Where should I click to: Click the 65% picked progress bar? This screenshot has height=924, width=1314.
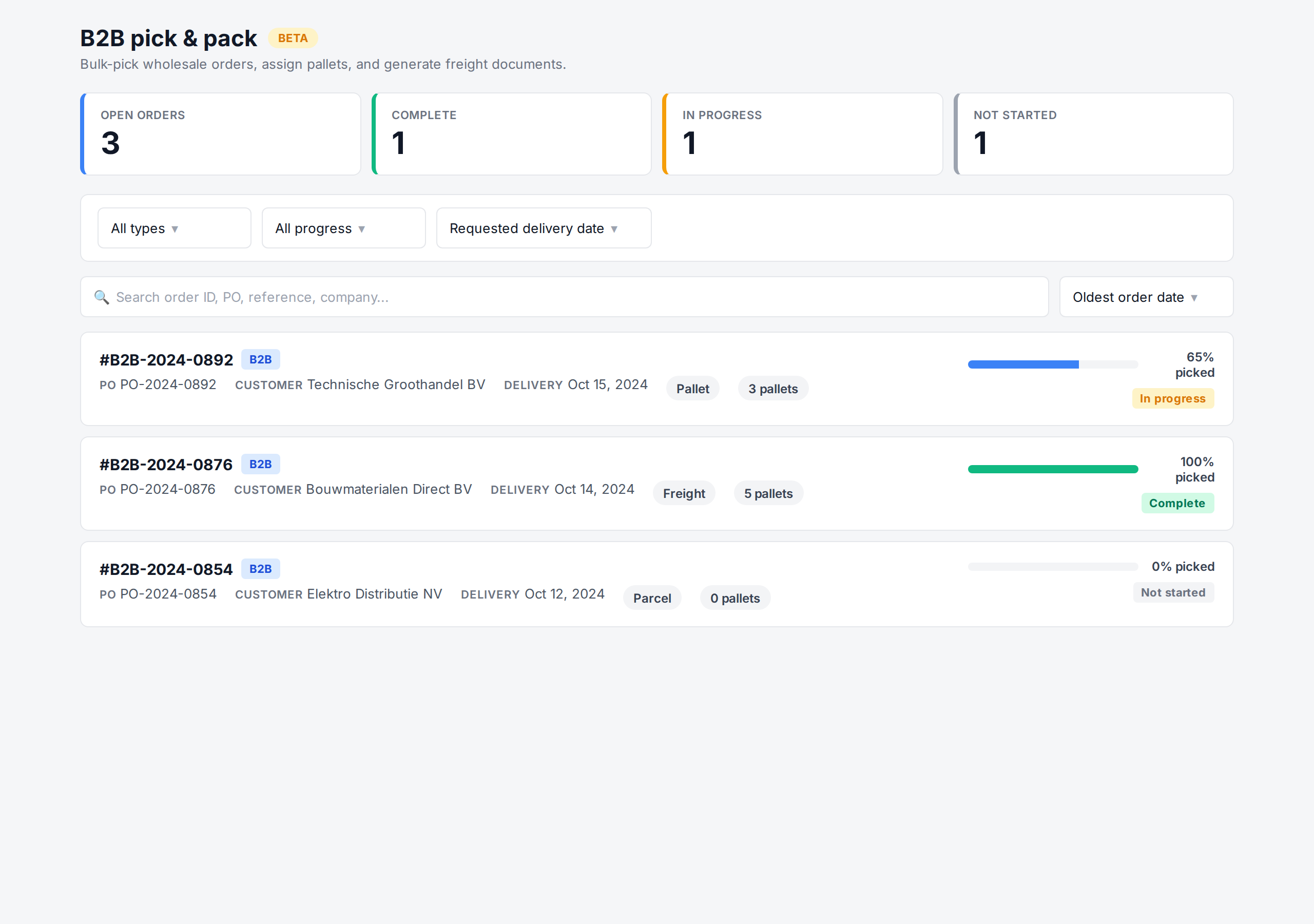[1052, 364]
